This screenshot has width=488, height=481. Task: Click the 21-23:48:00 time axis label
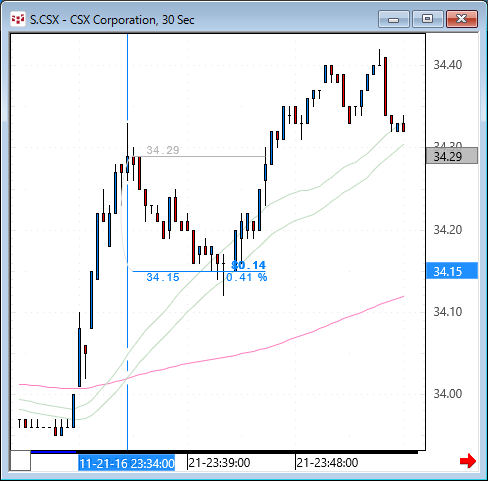coord(327,463)
